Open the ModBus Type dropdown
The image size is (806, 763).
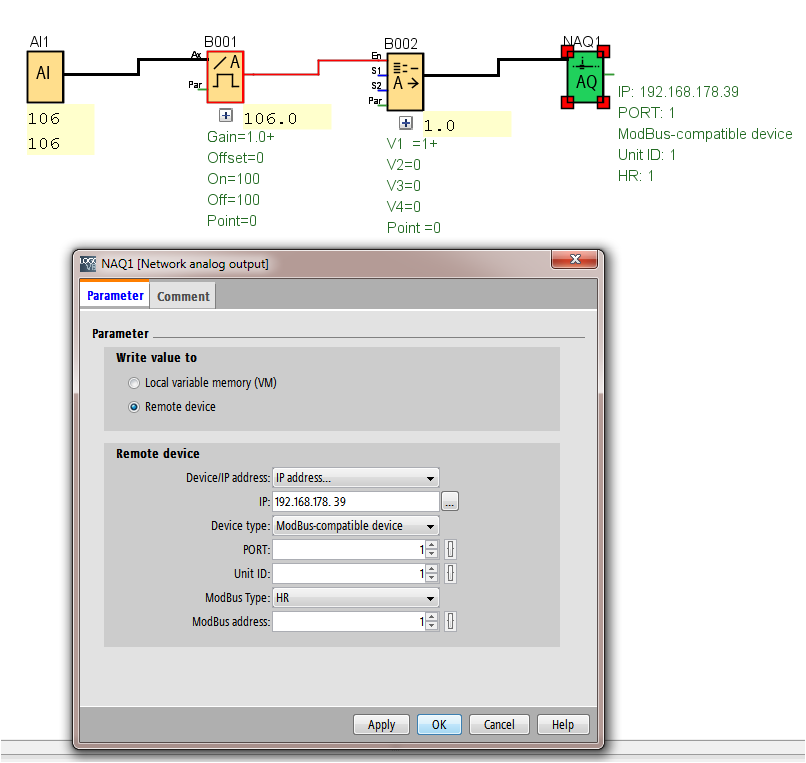click(x=355, y=598)
